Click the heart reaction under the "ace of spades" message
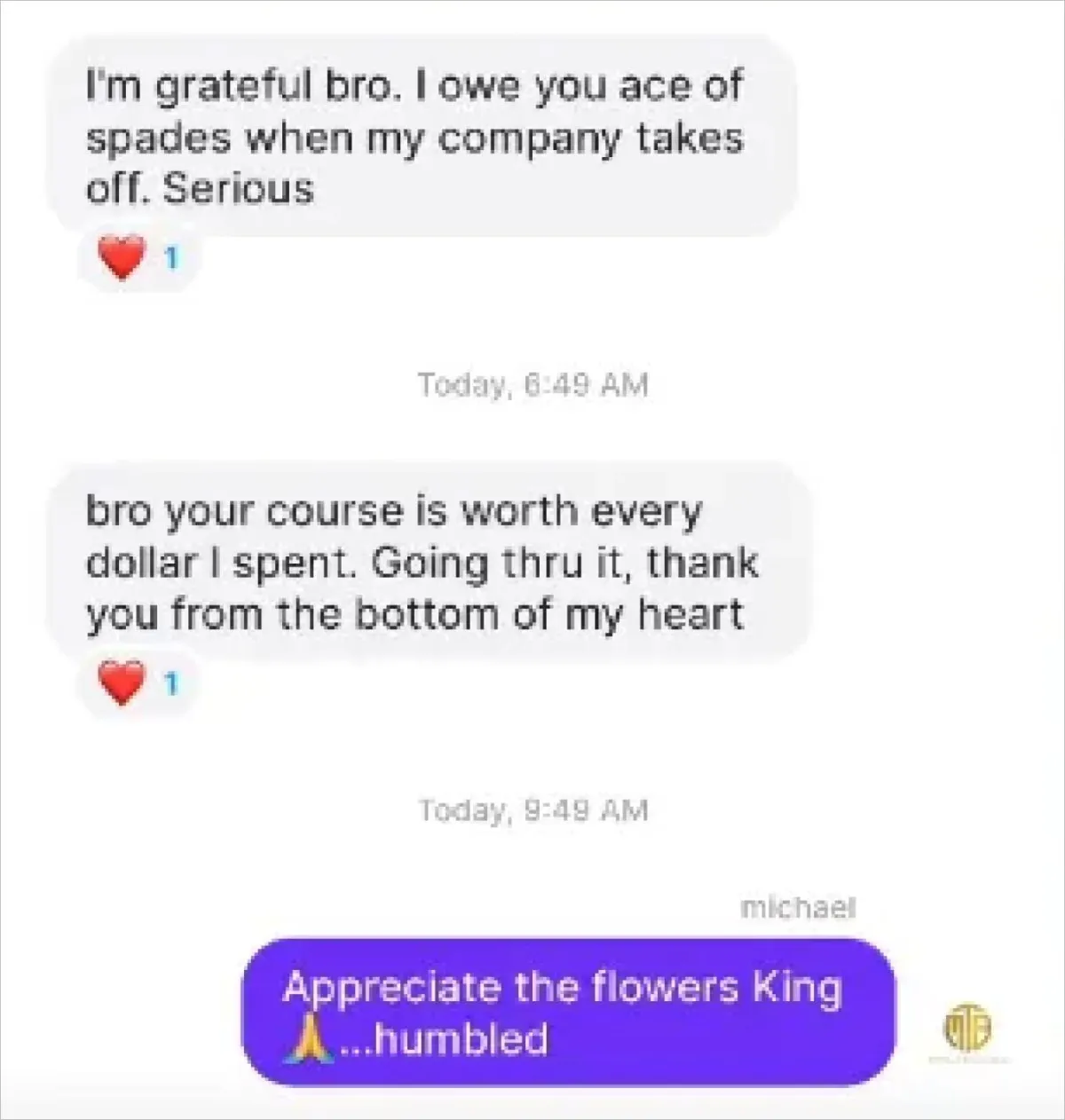The image size is (1065, 1120). click(122, 258)
